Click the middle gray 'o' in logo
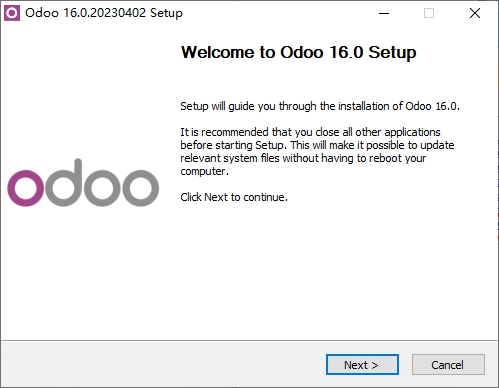This screenshot has width=499, height=388. 102,188
